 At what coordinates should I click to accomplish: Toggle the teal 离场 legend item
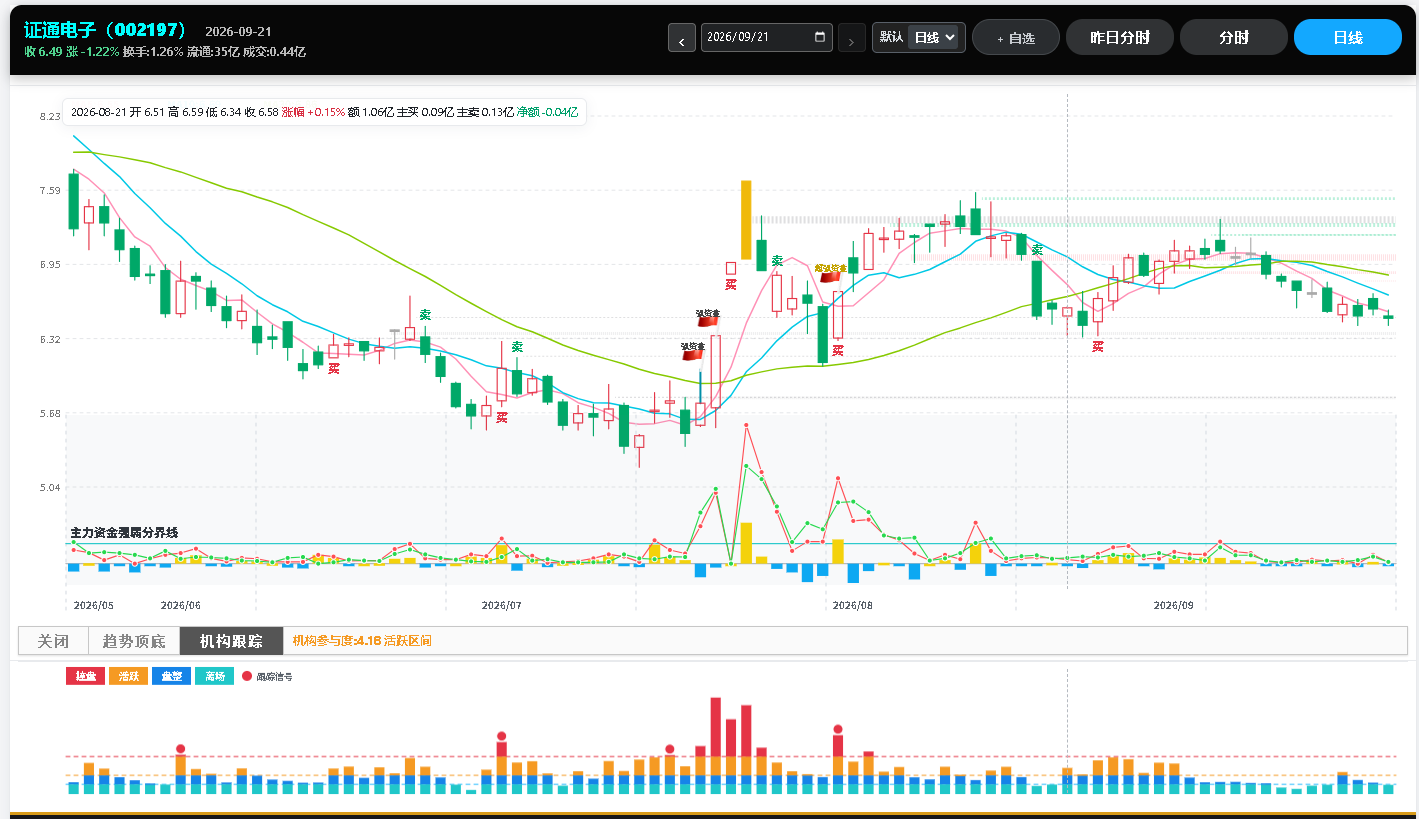coord(214,677)
